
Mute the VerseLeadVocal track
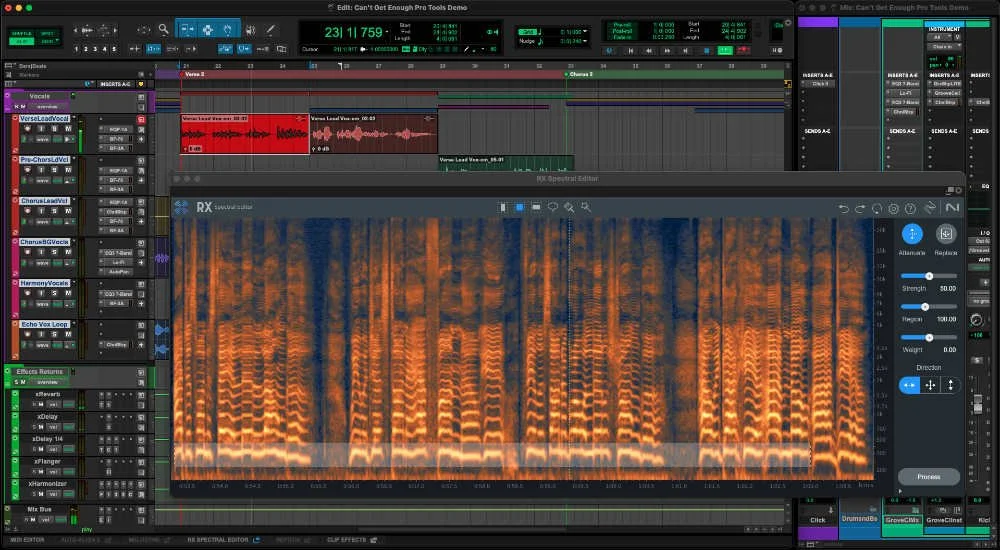[x=68, y=129]
